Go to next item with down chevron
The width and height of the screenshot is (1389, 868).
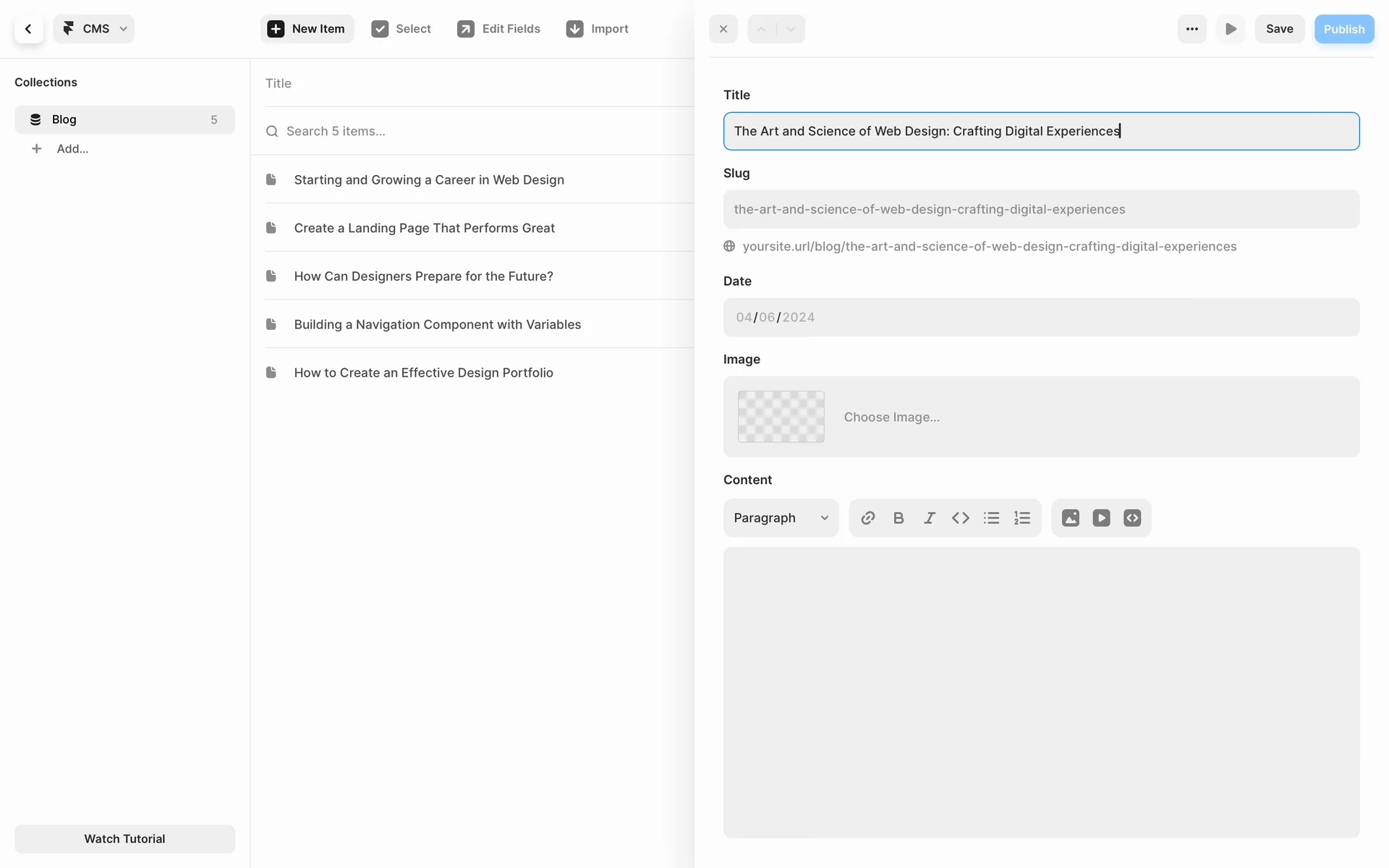tap(791, 29)
